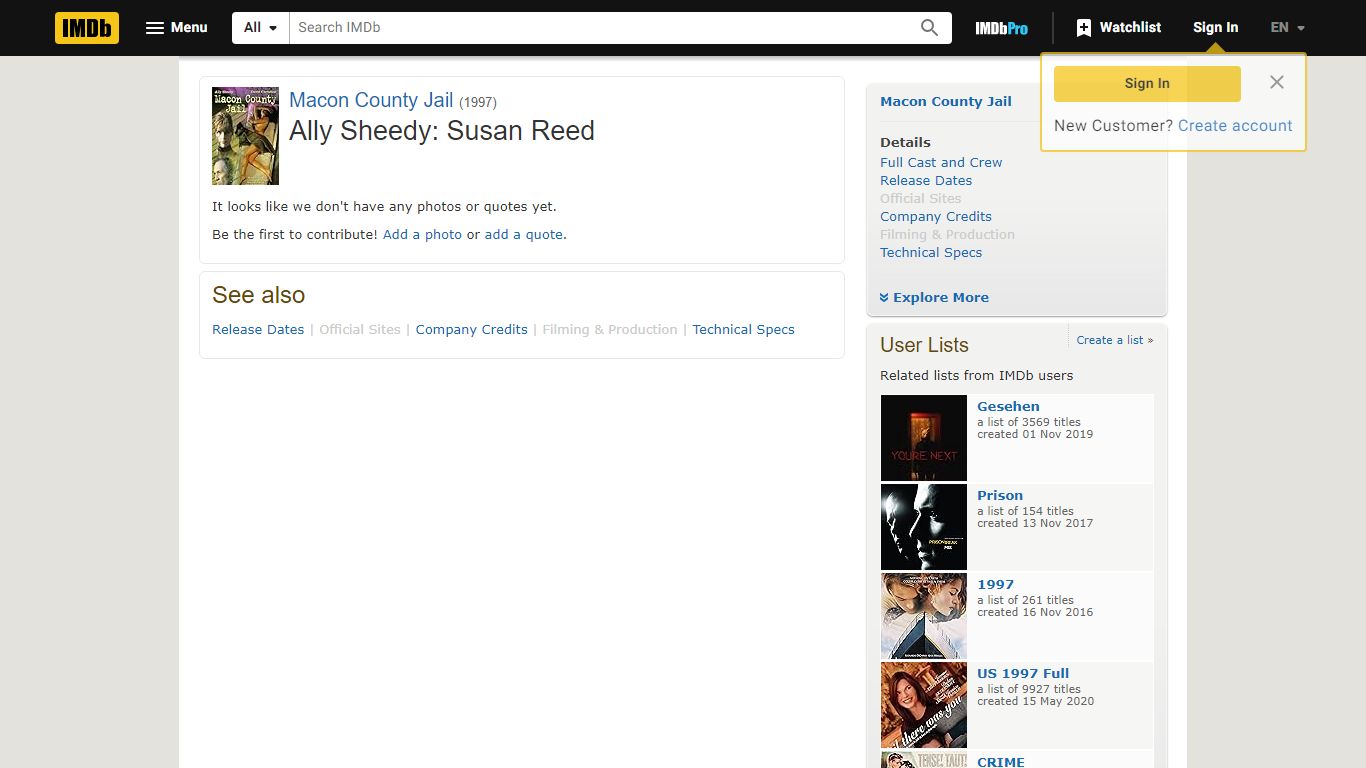The width and height of the screenshot is (1366, 768).
Task: Open sidebar Technical Specs link
Action: click(931, 253)
